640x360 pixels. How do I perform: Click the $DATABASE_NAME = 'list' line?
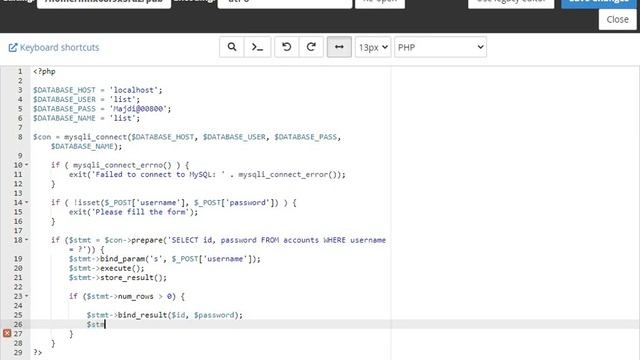point(87,118)
